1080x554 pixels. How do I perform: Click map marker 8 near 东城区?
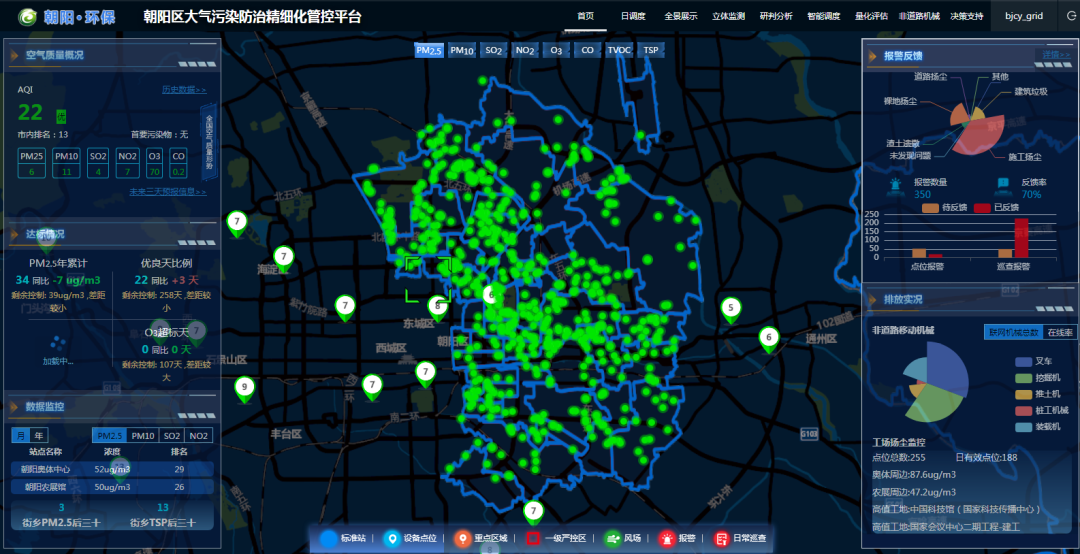437,307
